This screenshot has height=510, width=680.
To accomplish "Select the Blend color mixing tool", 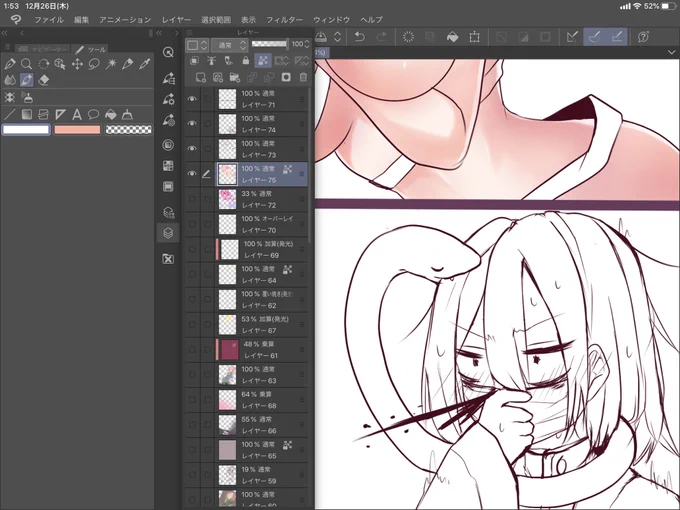I will point(10,80).
